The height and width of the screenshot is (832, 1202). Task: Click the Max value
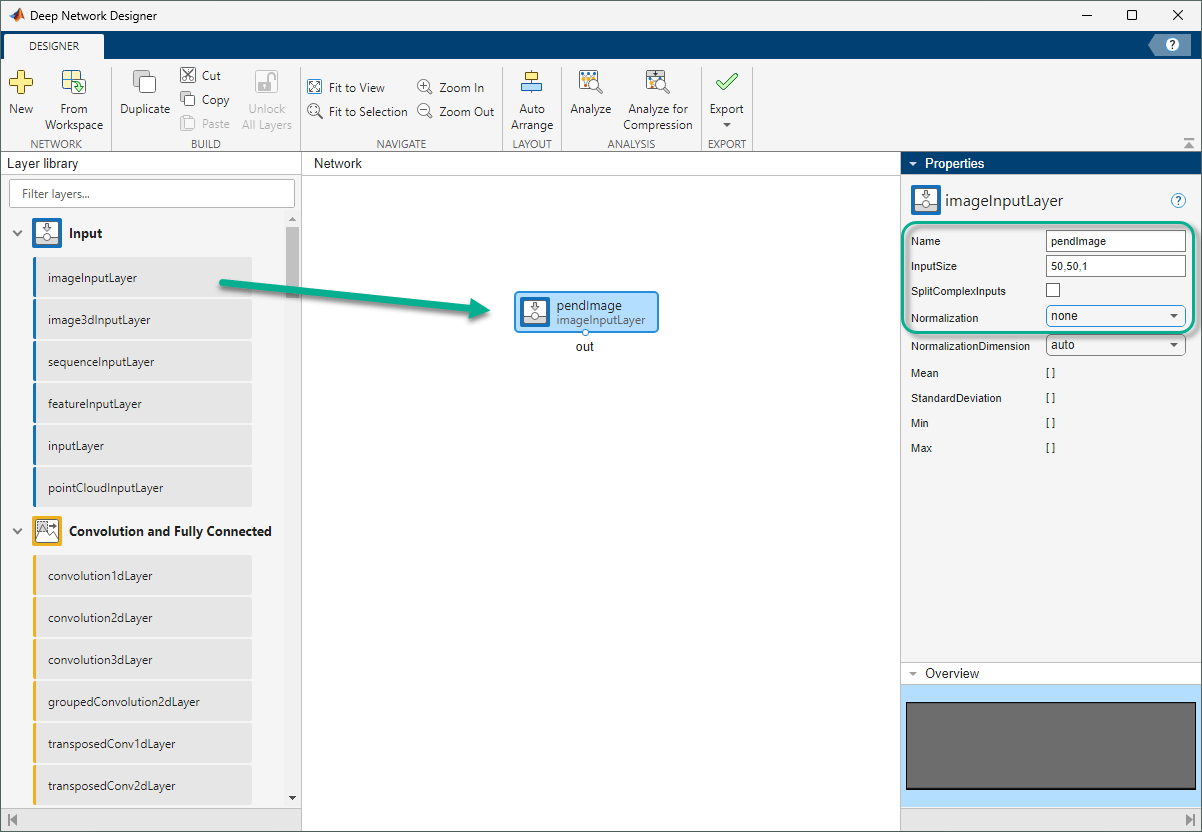coord(1050,448)
